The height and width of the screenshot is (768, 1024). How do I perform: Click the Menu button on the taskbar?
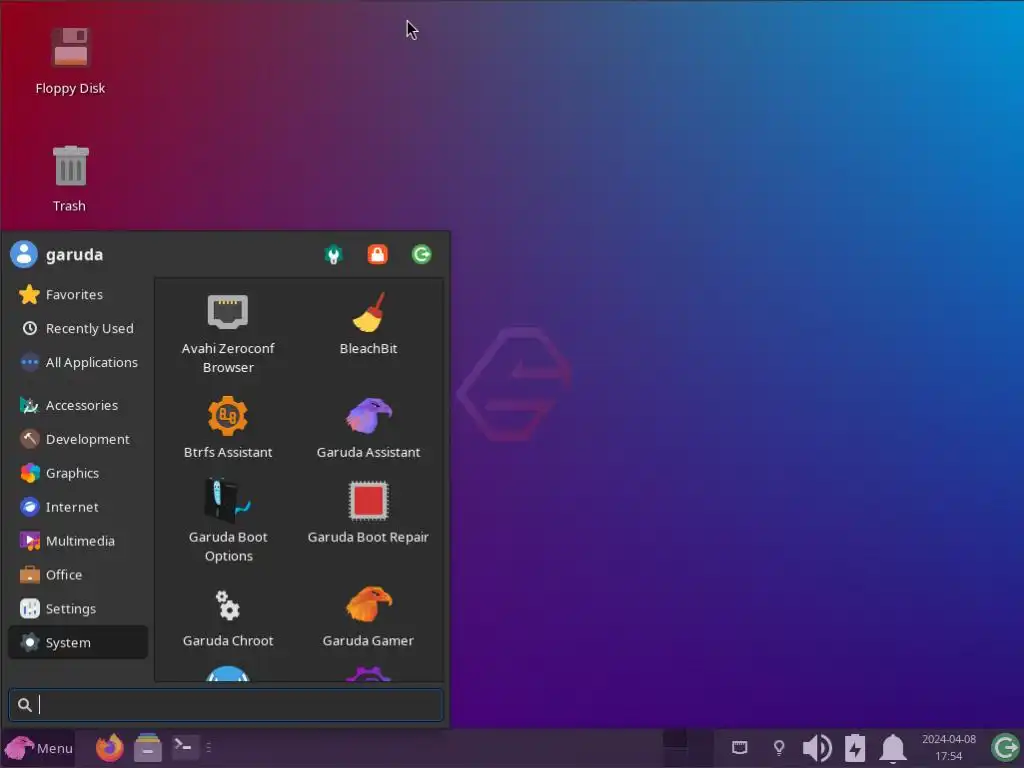[x=39, y=748]
